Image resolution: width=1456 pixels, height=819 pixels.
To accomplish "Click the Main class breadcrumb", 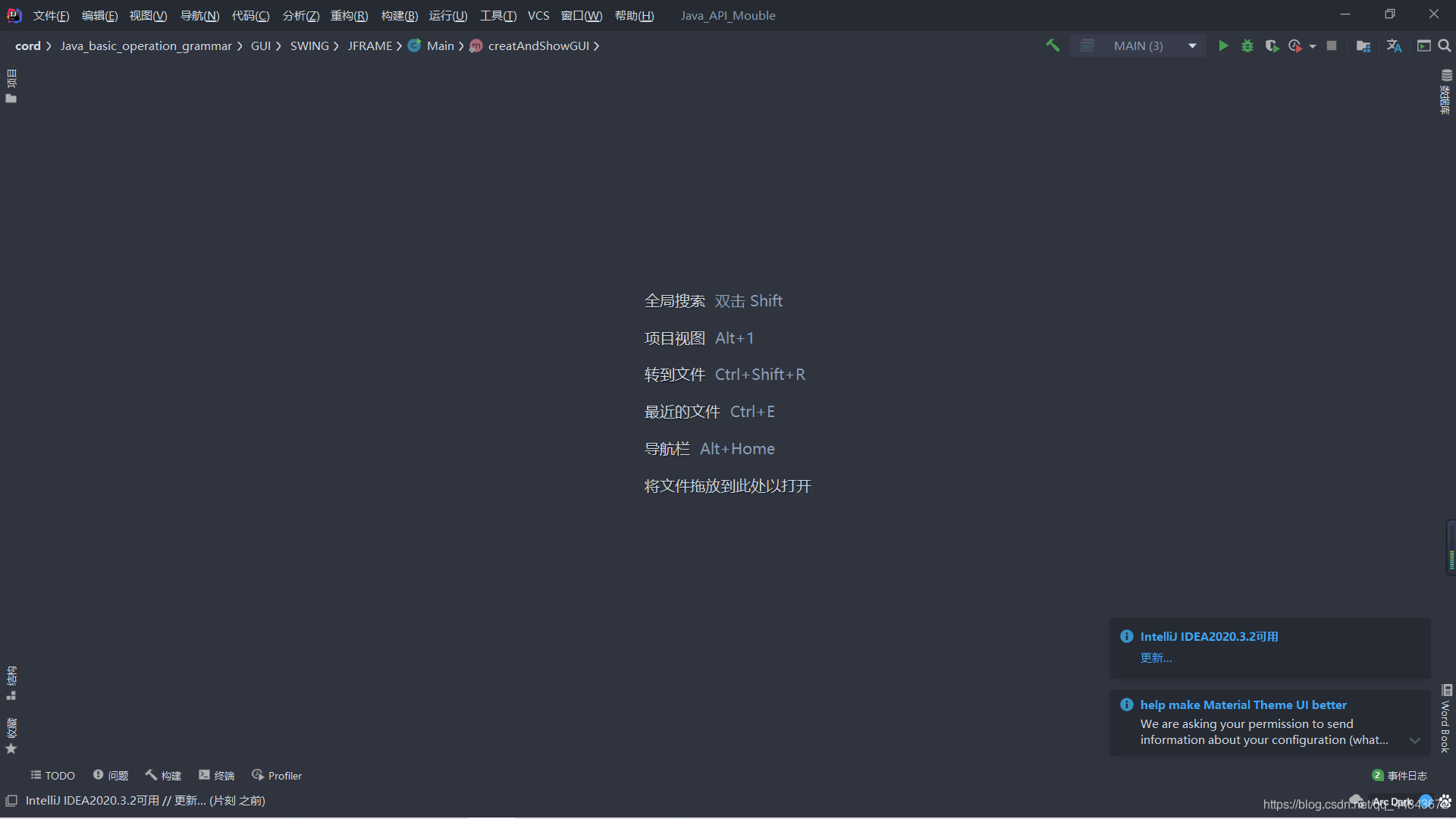I will 432,46.
